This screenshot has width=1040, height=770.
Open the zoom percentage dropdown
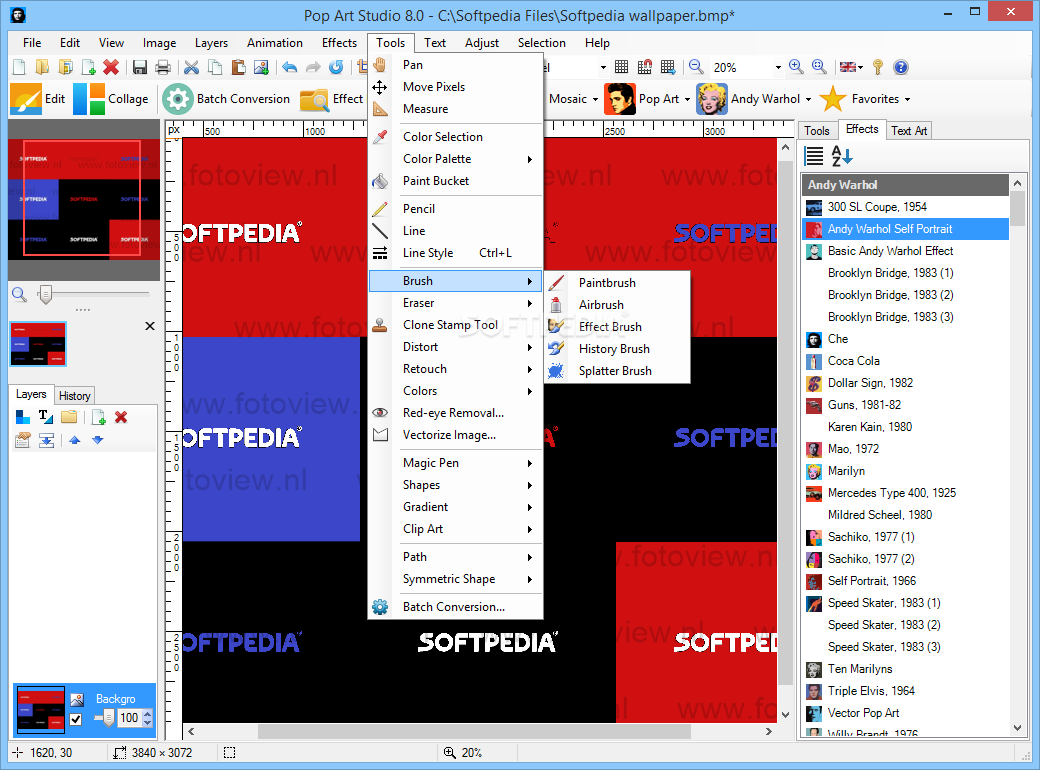(x=778, y=68)
